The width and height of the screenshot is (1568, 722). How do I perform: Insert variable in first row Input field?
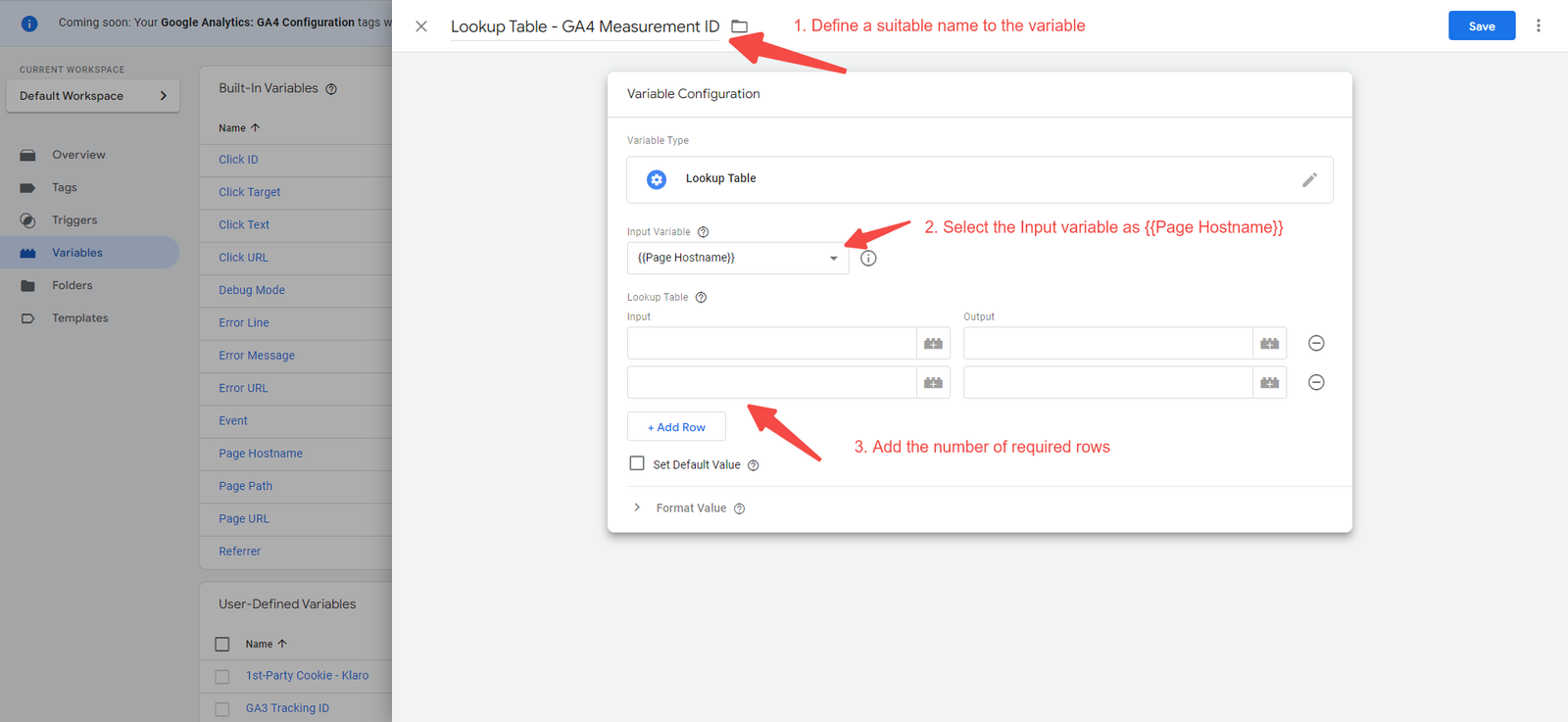pyautogui.click(x=933, y=343)
